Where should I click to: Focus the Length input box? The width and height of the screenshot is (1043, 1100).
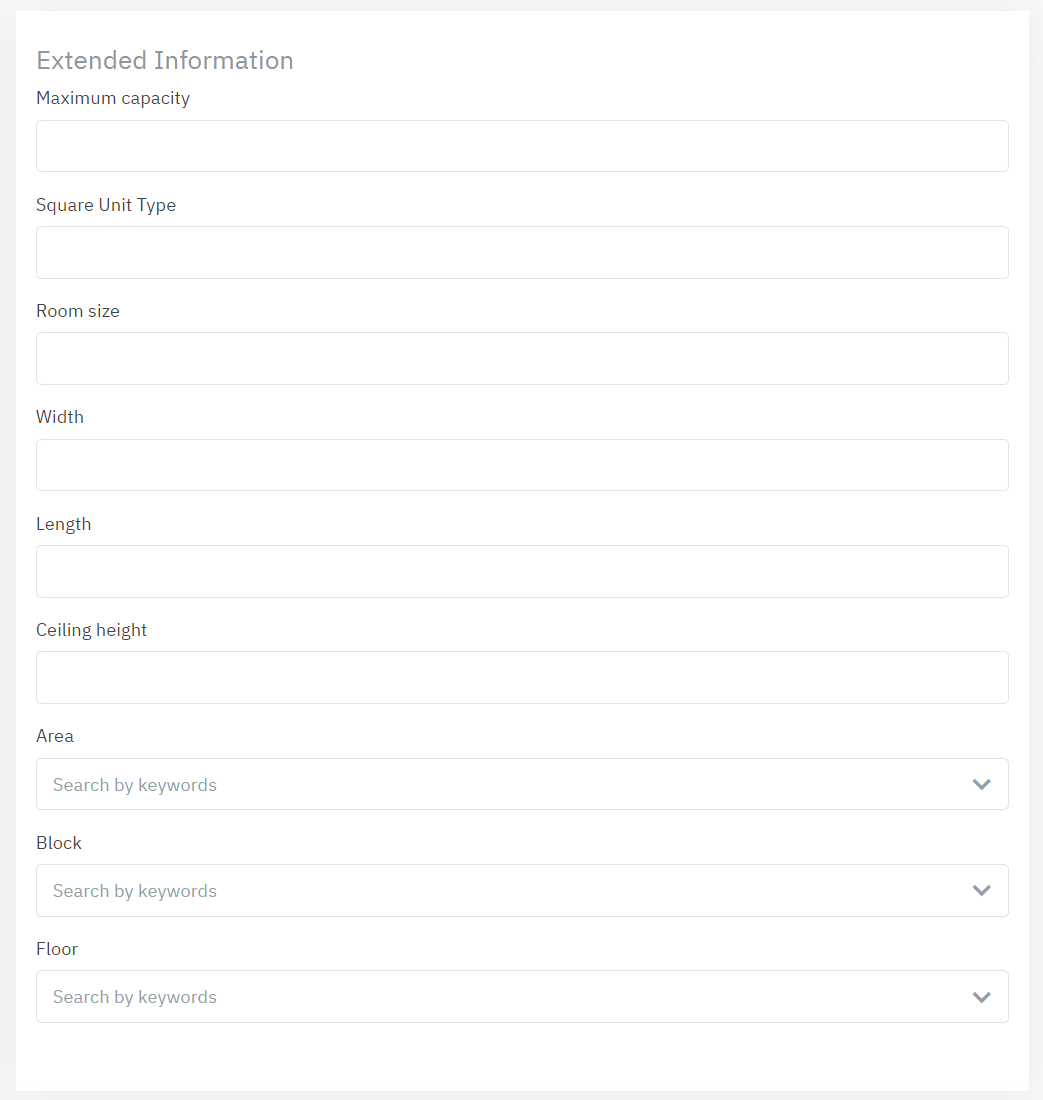pos(522,571)
